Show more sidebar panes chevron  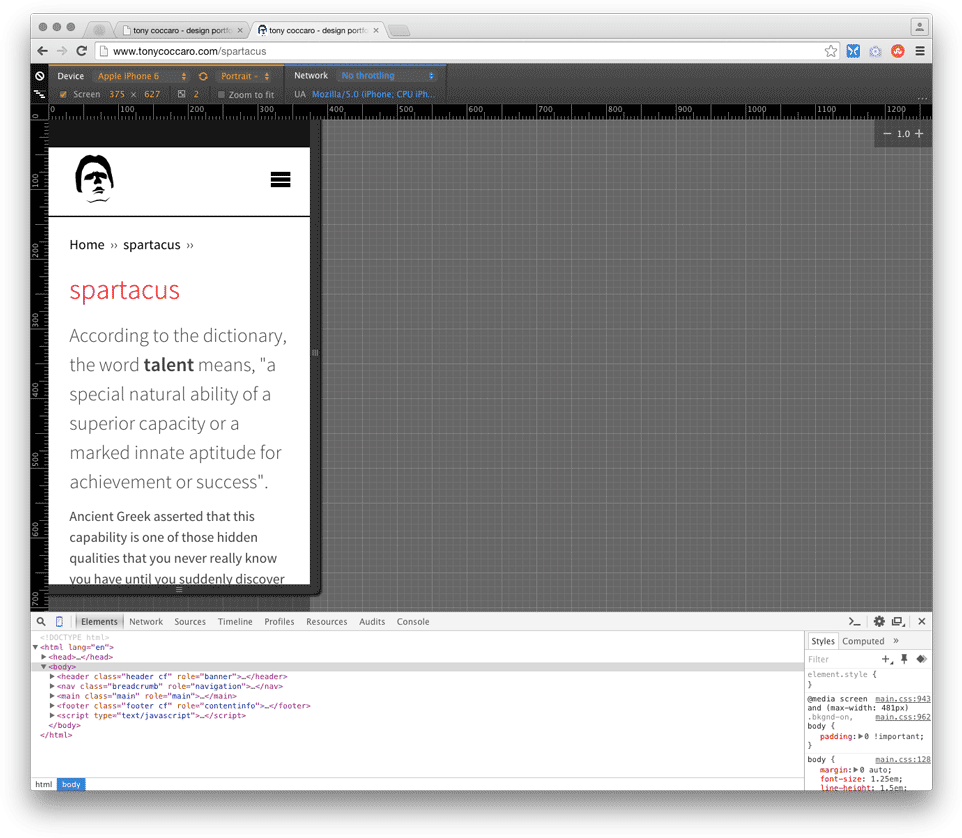(x=896, y=640)
